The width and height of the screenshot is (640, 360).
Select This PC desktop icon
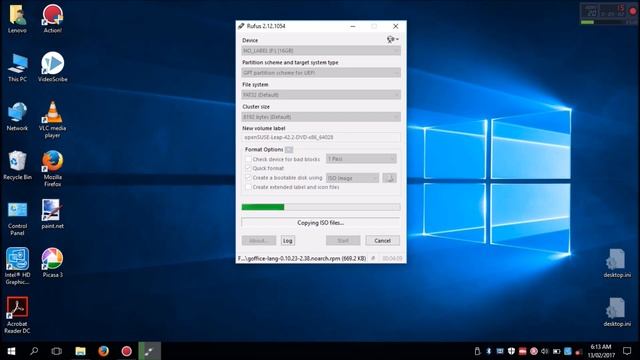point(17,68)
